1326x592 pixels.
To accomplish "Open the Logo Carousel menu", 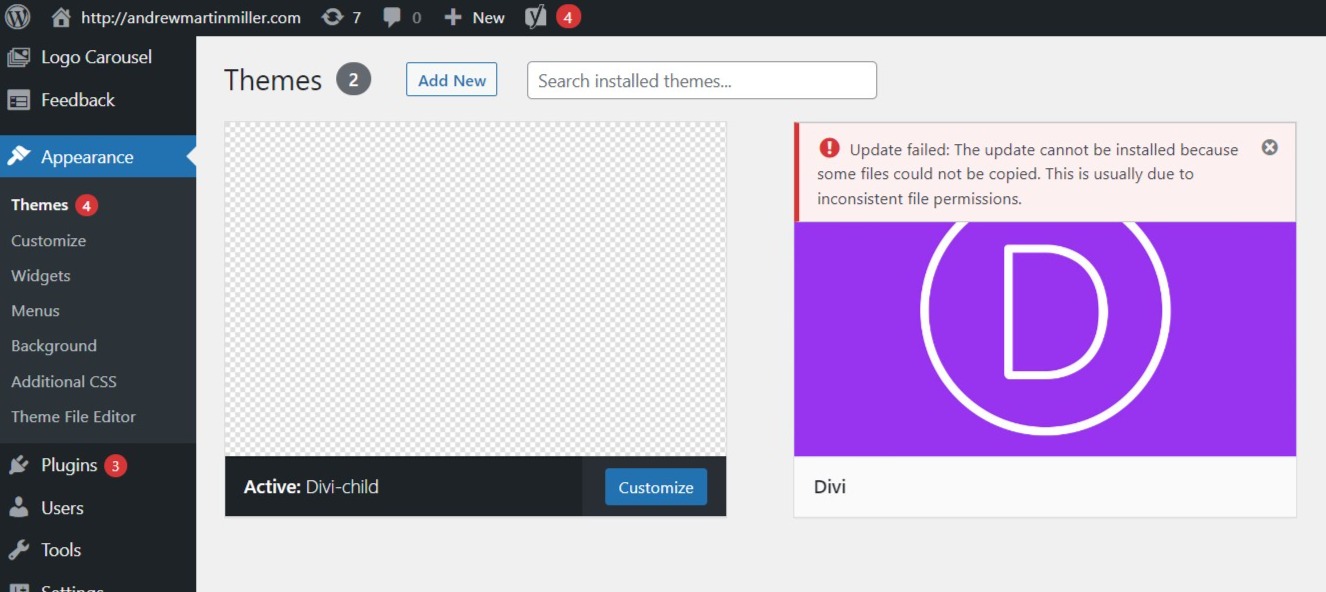I will 96,57.
